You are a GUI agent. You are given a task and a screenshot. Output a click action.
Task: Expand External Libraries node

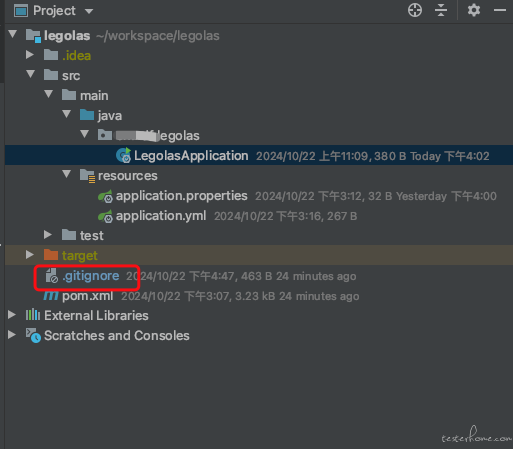coord(12,315)
